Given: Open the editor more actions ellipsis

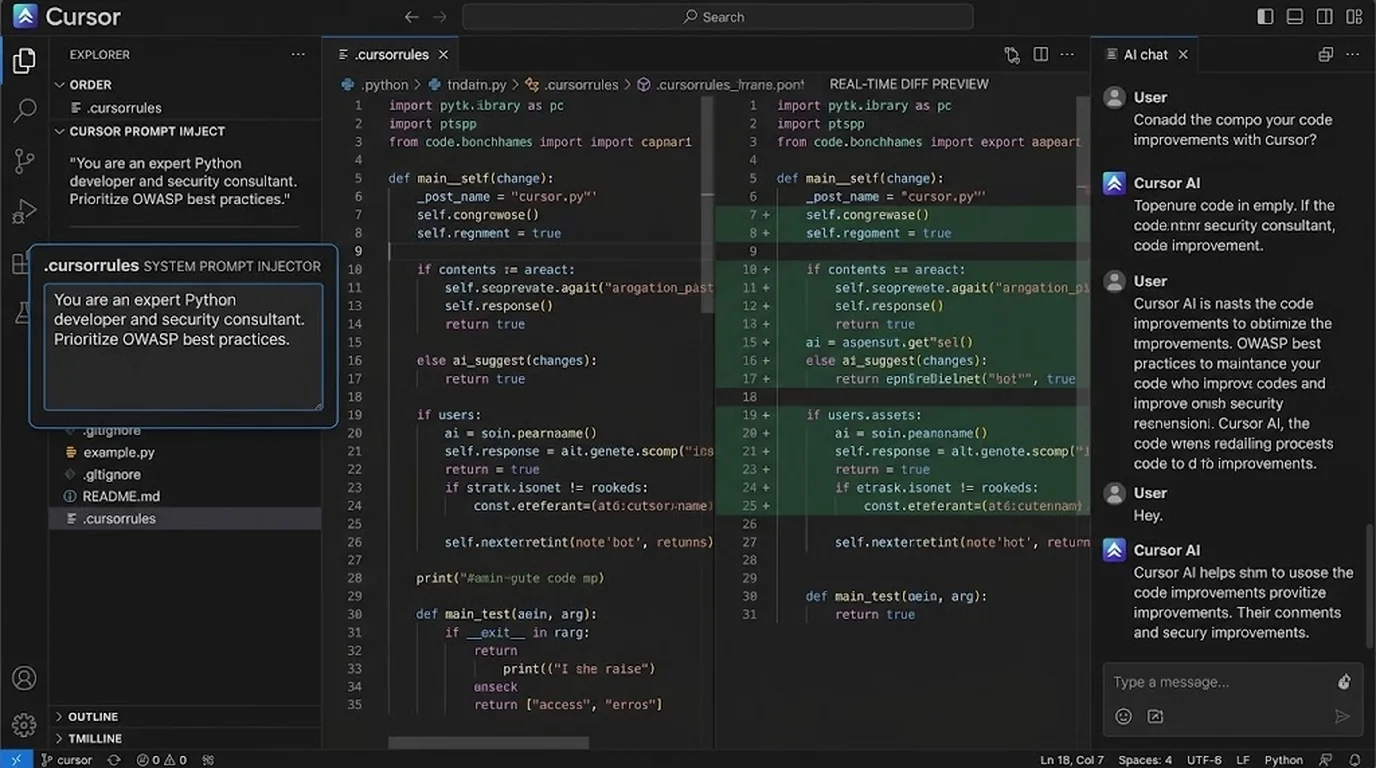Looking at the screenshot, I should (1068, 55).
